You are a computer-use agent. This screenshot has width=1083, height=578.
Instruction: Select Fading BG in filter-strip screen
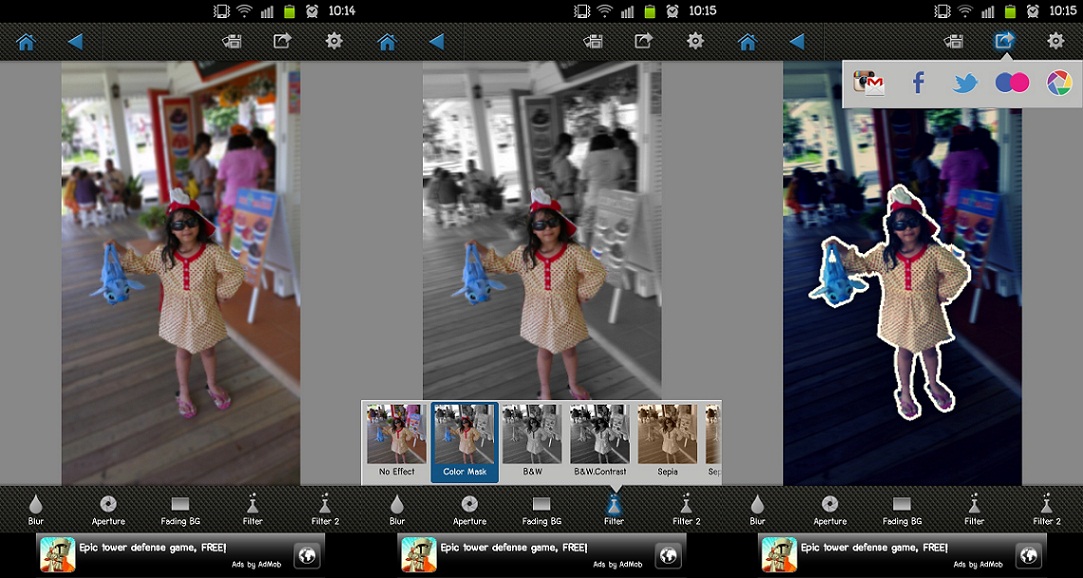[542, 510]
